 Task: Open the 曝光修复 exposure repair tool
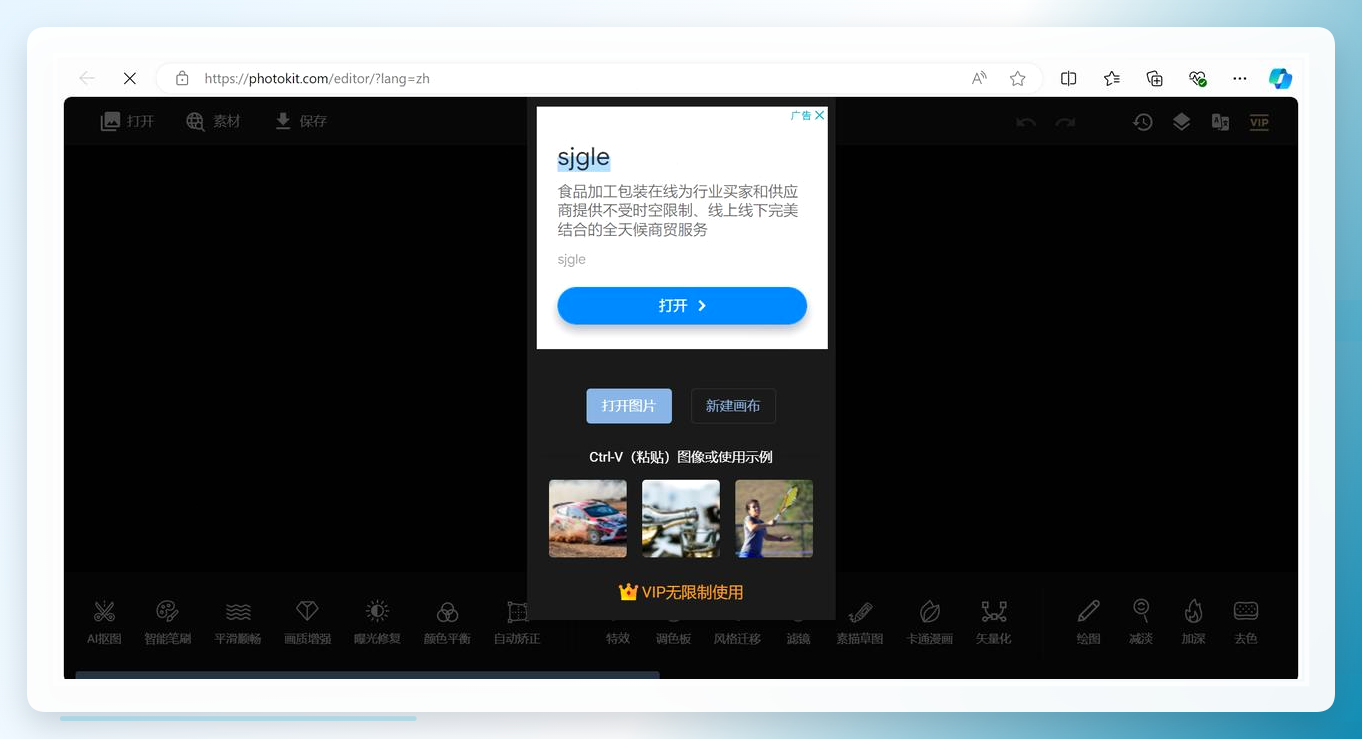coord(377,622)
